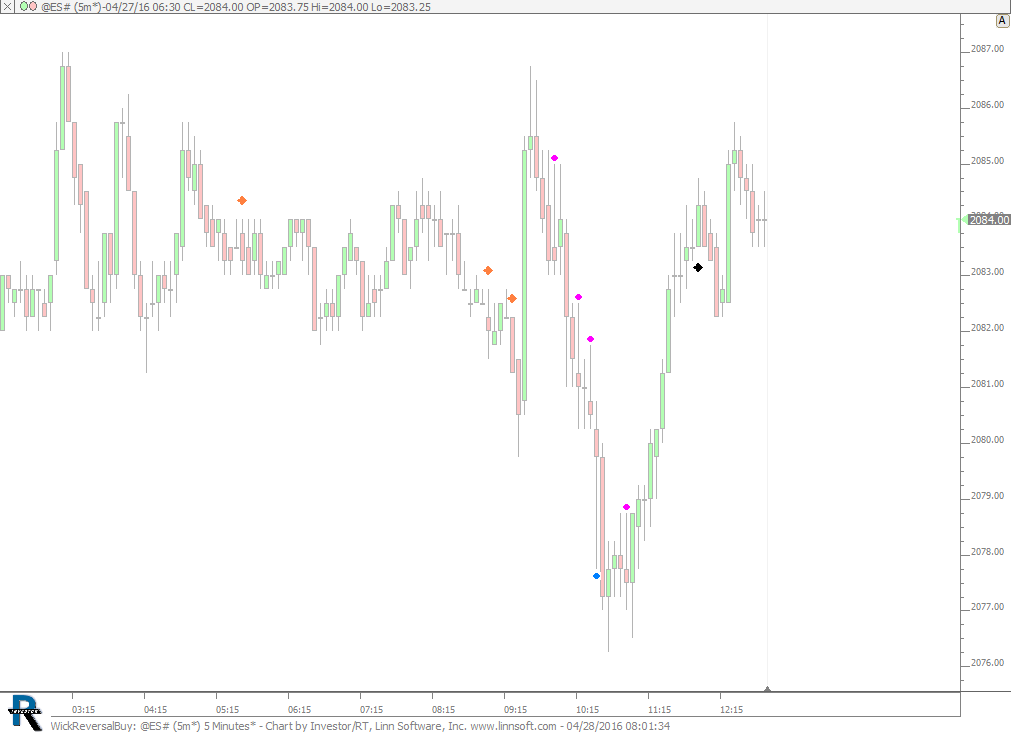Open the www.linnsoft.com link in footer

513,726
